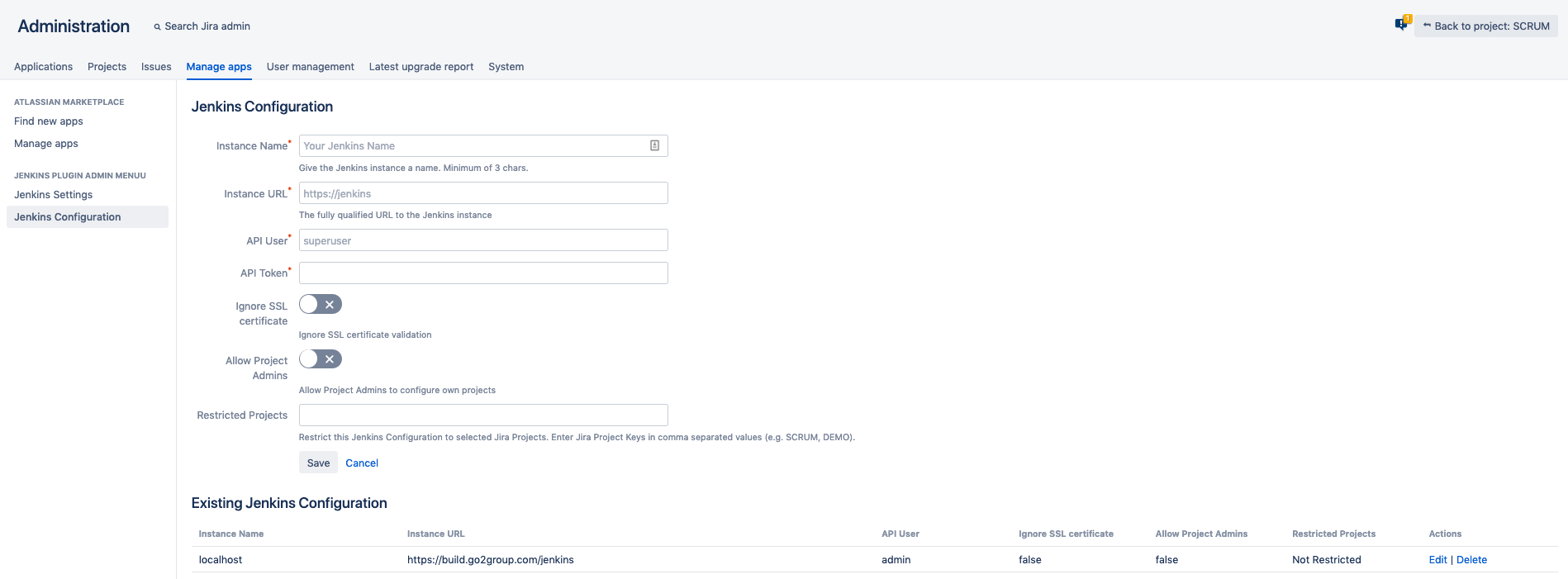Click the Restricted Projects column header
The height and width of the screenshot is (579, 1568).
tap(1333, 534)
